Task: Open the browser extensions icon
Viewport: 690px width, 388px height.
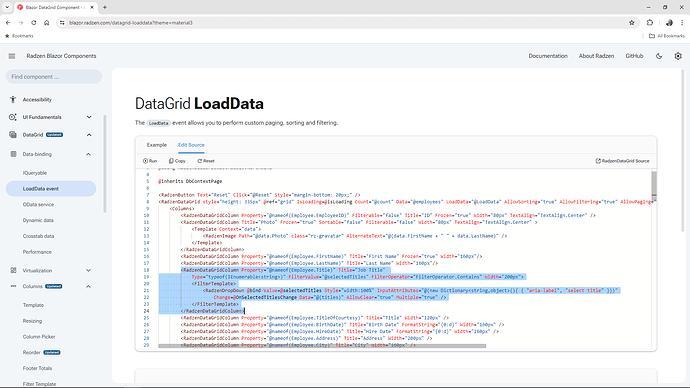Action: [650, 22]
